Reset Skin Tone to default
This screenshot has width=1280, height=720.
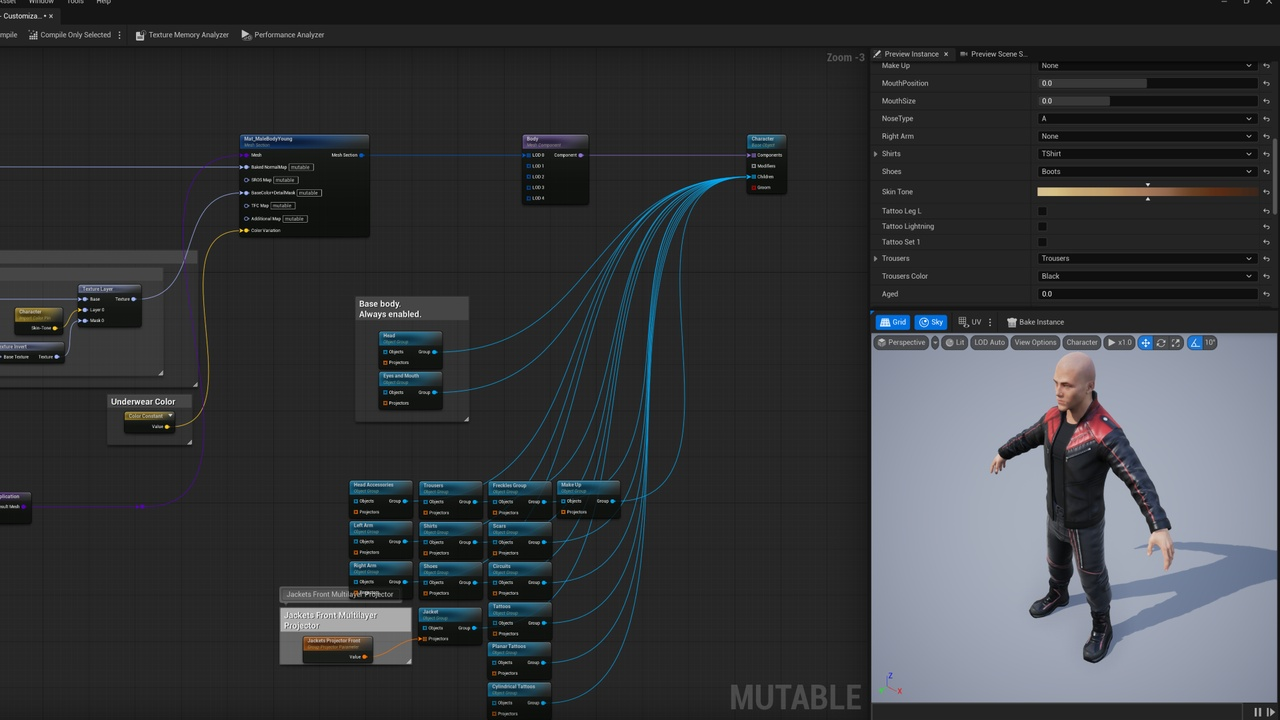pos(1266,192)
